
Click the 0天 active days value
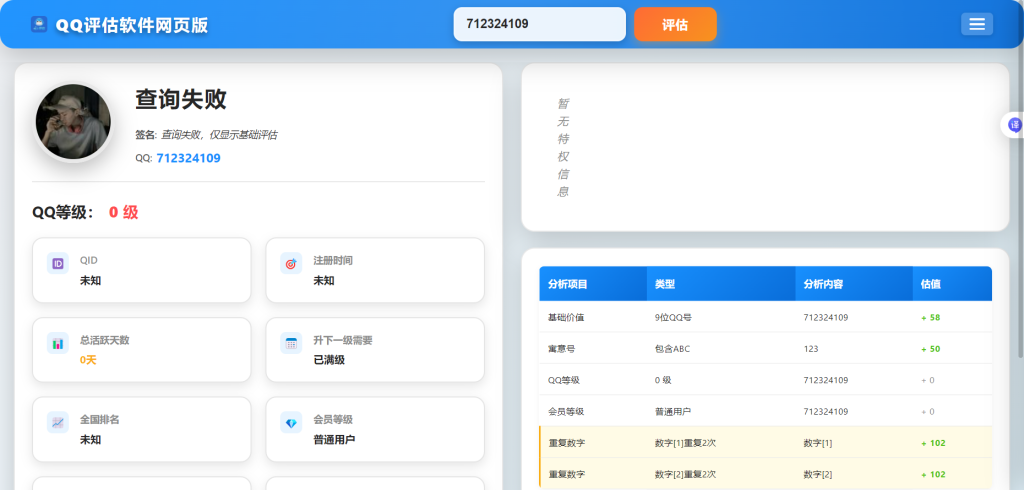point(88,360)
